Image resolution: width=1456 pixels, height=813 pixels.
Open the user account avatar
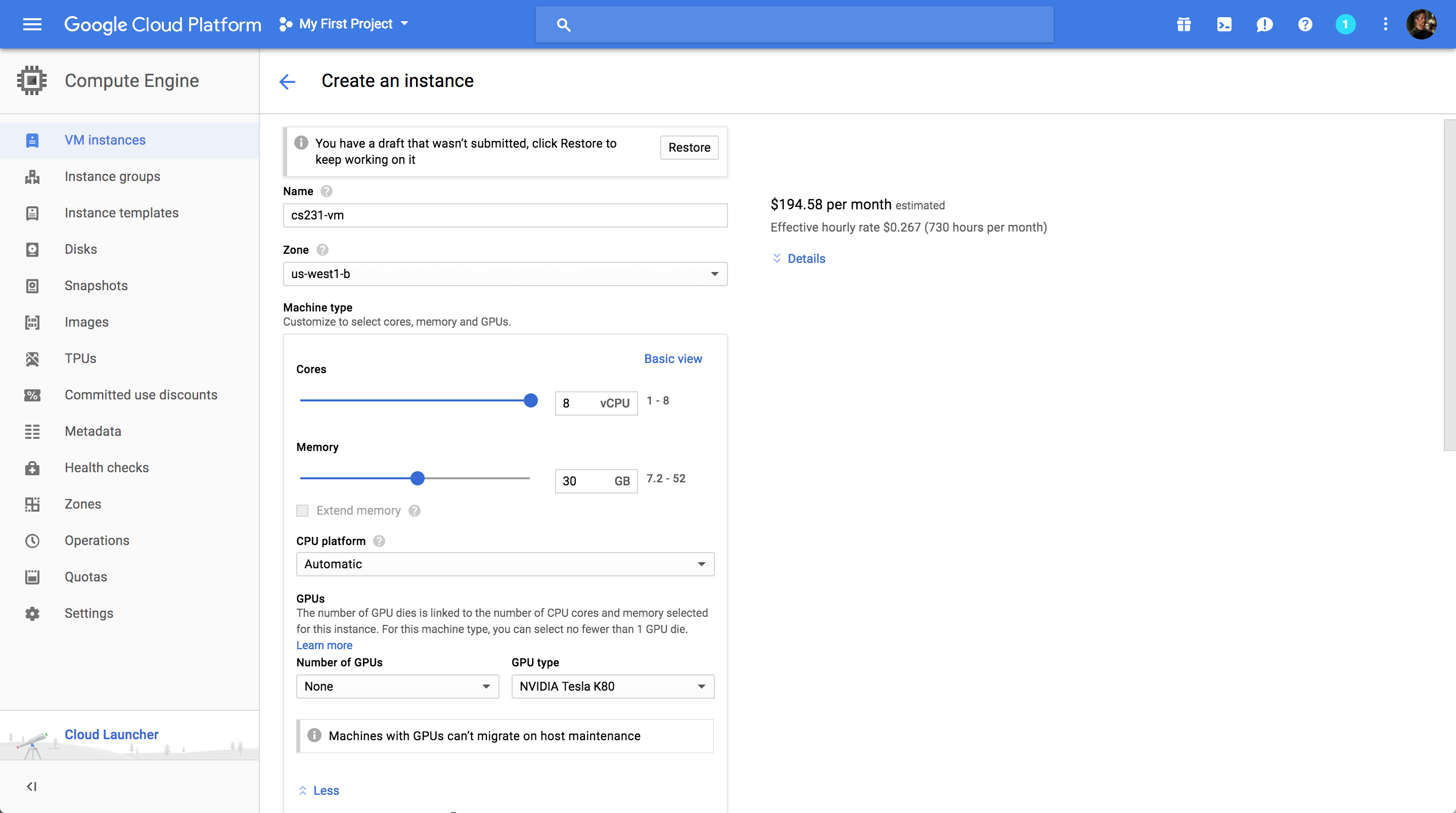tap(1422, 24)
